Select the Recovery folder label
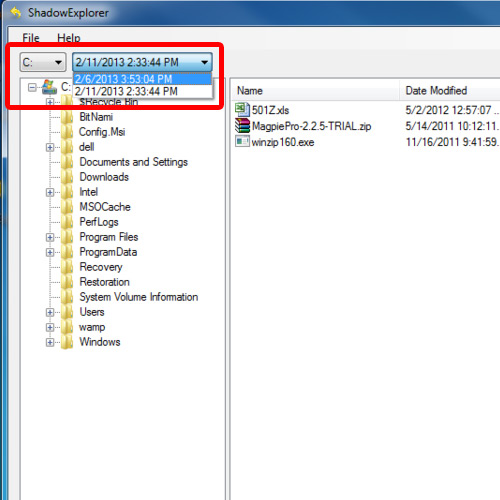The width and height of the screenshot is (500, 500). (x=101, y=267)
